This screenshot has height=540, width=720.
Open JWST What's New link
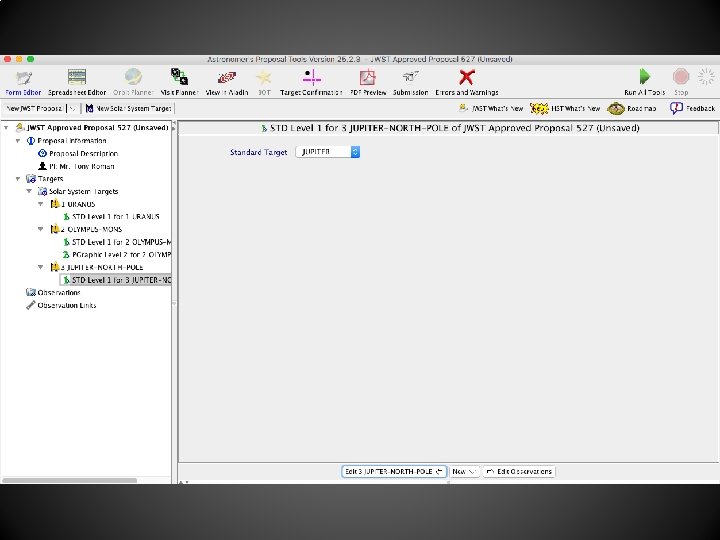pos(491,108)
